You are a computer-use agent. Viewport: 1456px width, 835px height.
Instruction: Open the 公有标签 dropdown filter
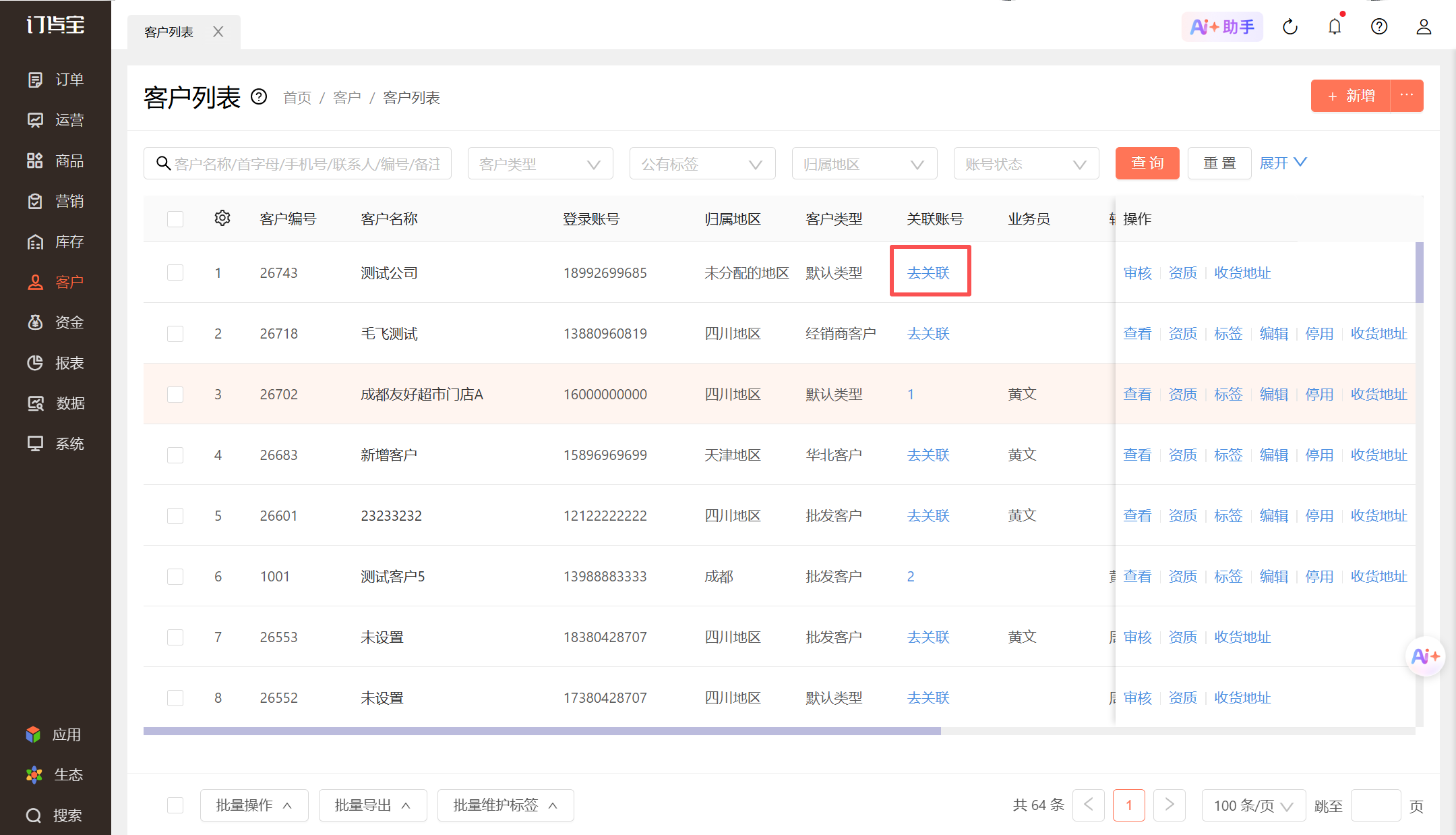(702, 163)
